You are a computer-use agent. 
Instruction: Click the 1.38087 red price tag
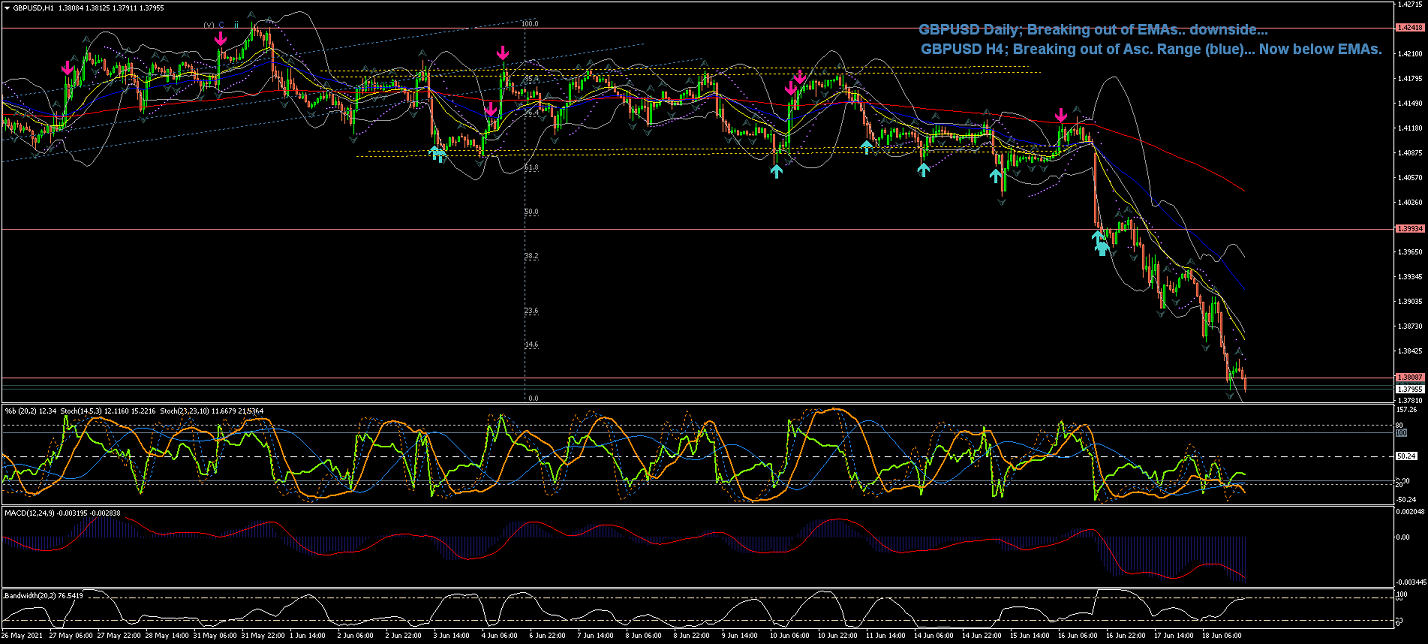tap(1410, 378)
